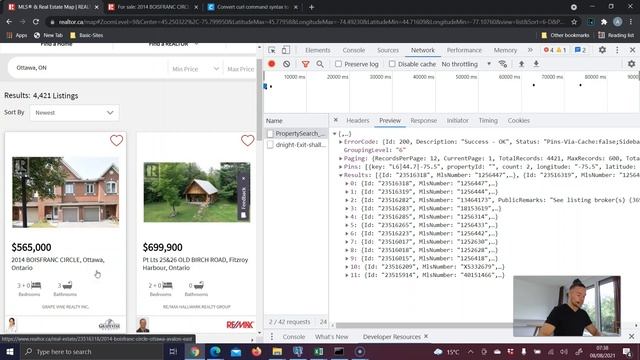This screenshot has width=640, height=360.
Task: Import HAR file upload arrow
Action: pyautogui.click(x=521, y=64)
